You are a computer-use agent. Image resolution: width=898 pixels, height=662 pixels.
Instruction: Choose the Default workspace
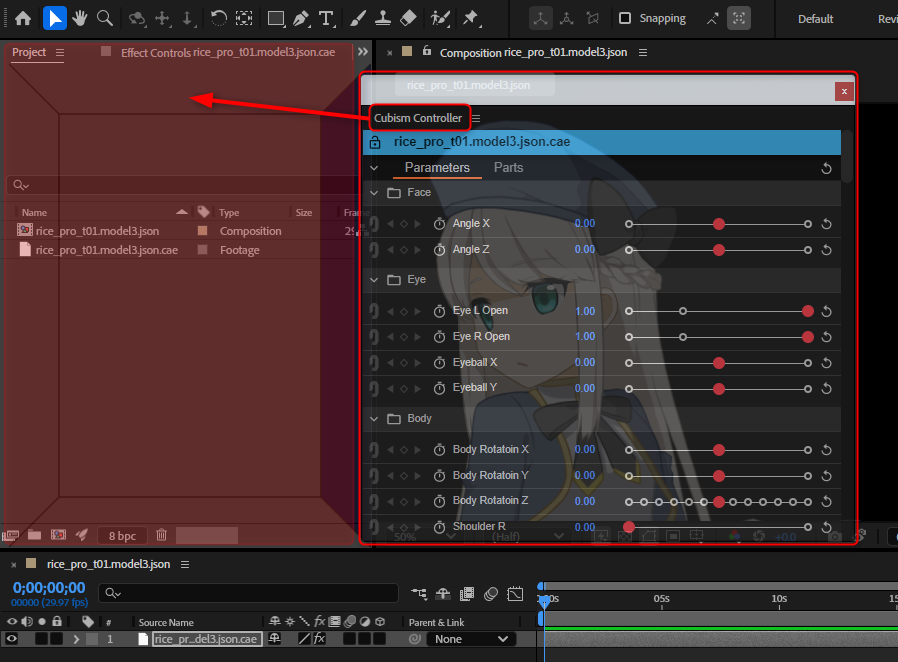tap(816, 19)
